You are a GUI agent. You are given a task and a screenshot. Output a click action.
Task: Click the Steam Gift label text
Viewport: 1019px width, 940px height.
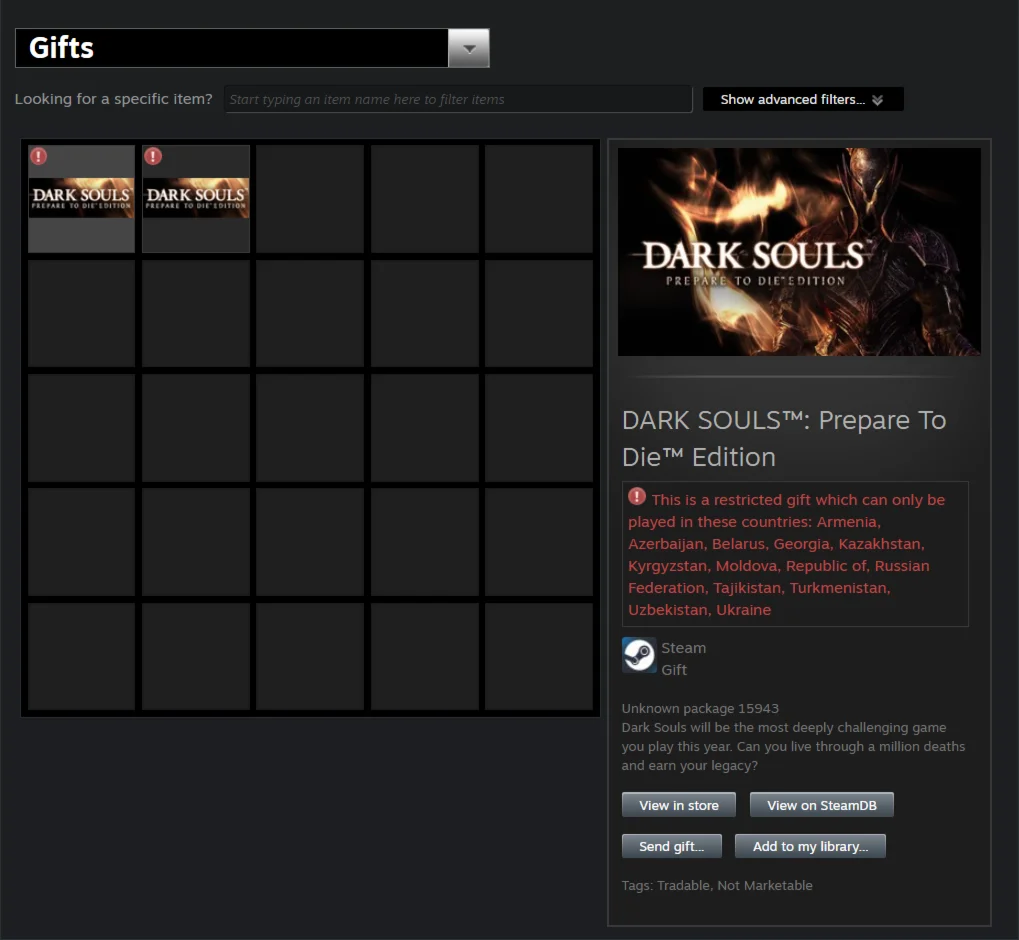click(683, 659)
